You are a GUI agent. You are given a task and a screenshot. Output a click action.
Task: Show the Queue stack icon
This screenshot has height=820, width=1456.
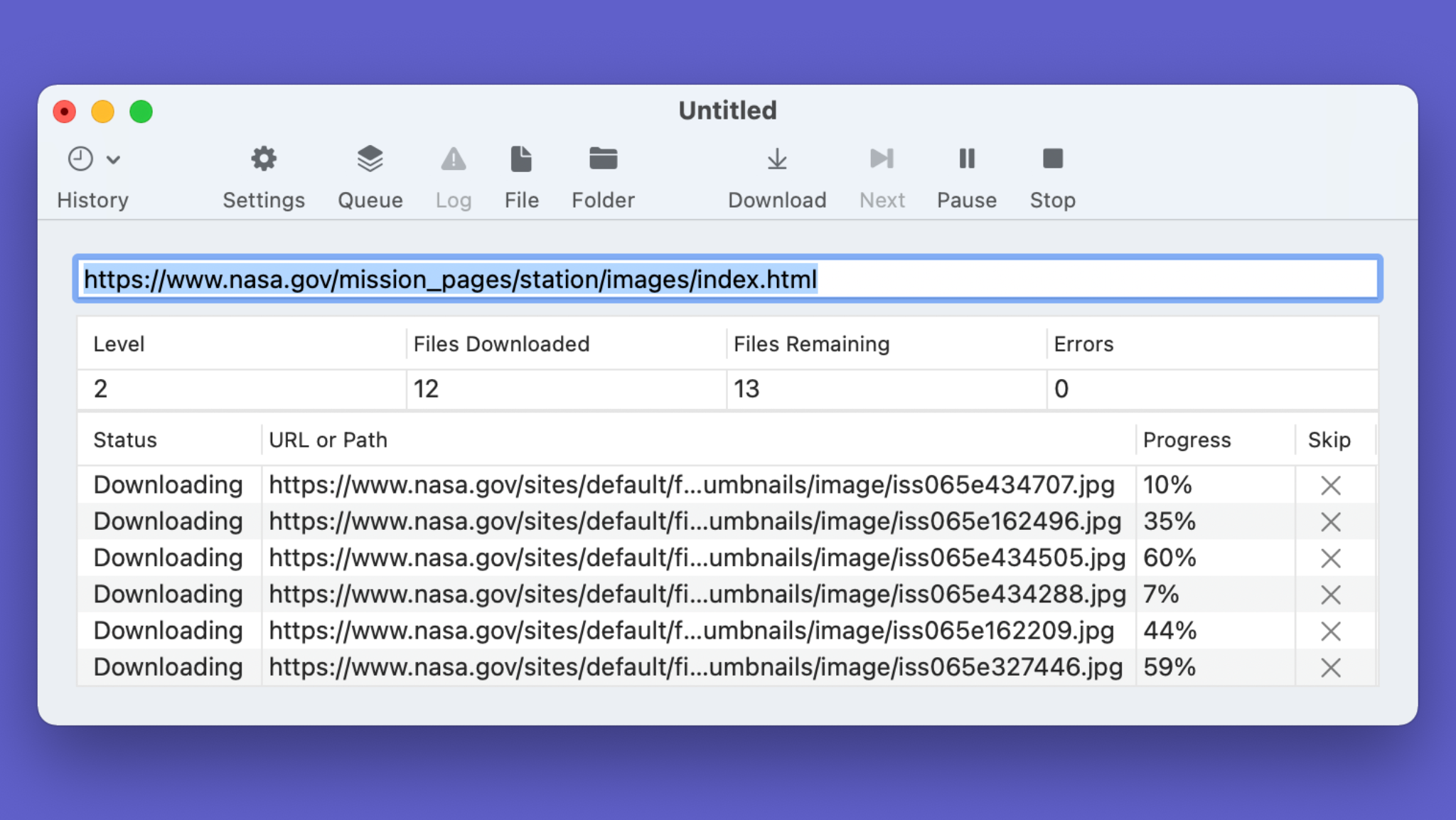point(370,159)
